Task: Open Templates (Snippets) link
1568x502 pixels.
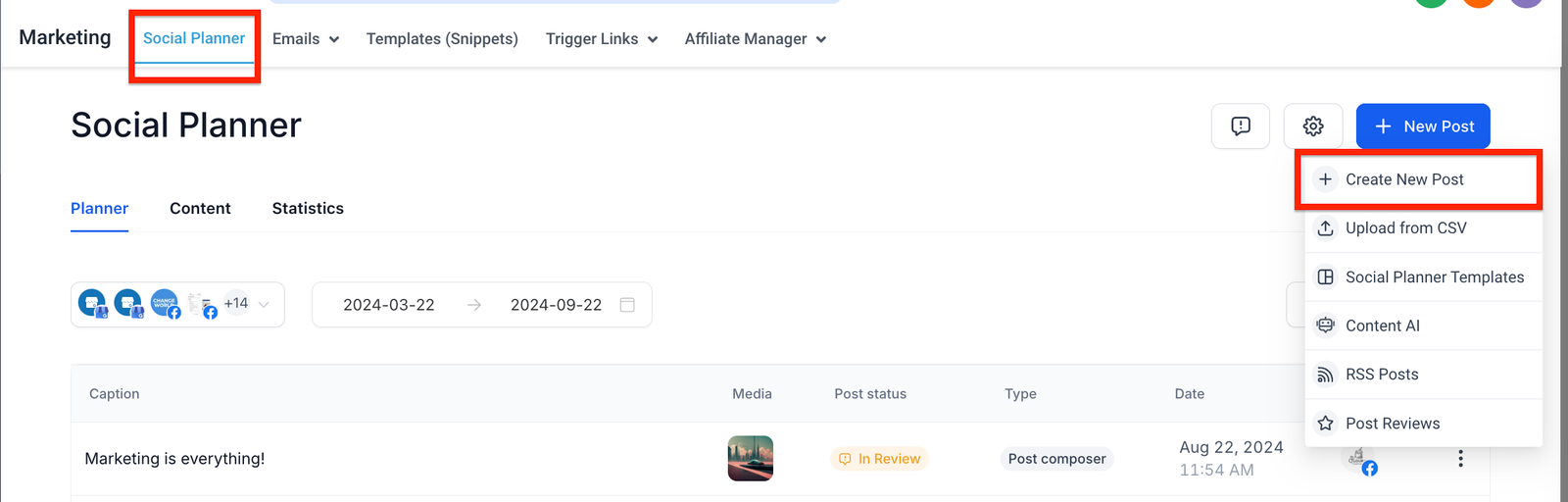Action: point(442,39)
